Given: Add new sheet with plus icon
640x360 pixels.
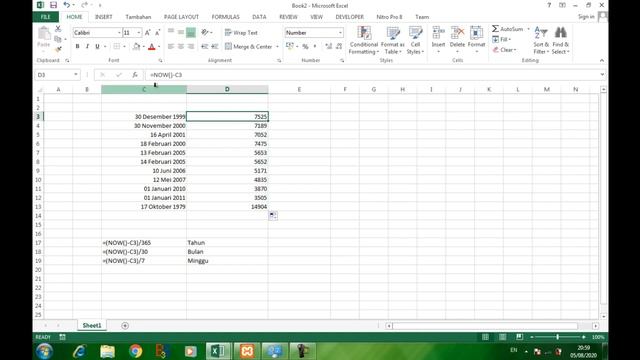Looking at the screenshot, I should (125, 325).
